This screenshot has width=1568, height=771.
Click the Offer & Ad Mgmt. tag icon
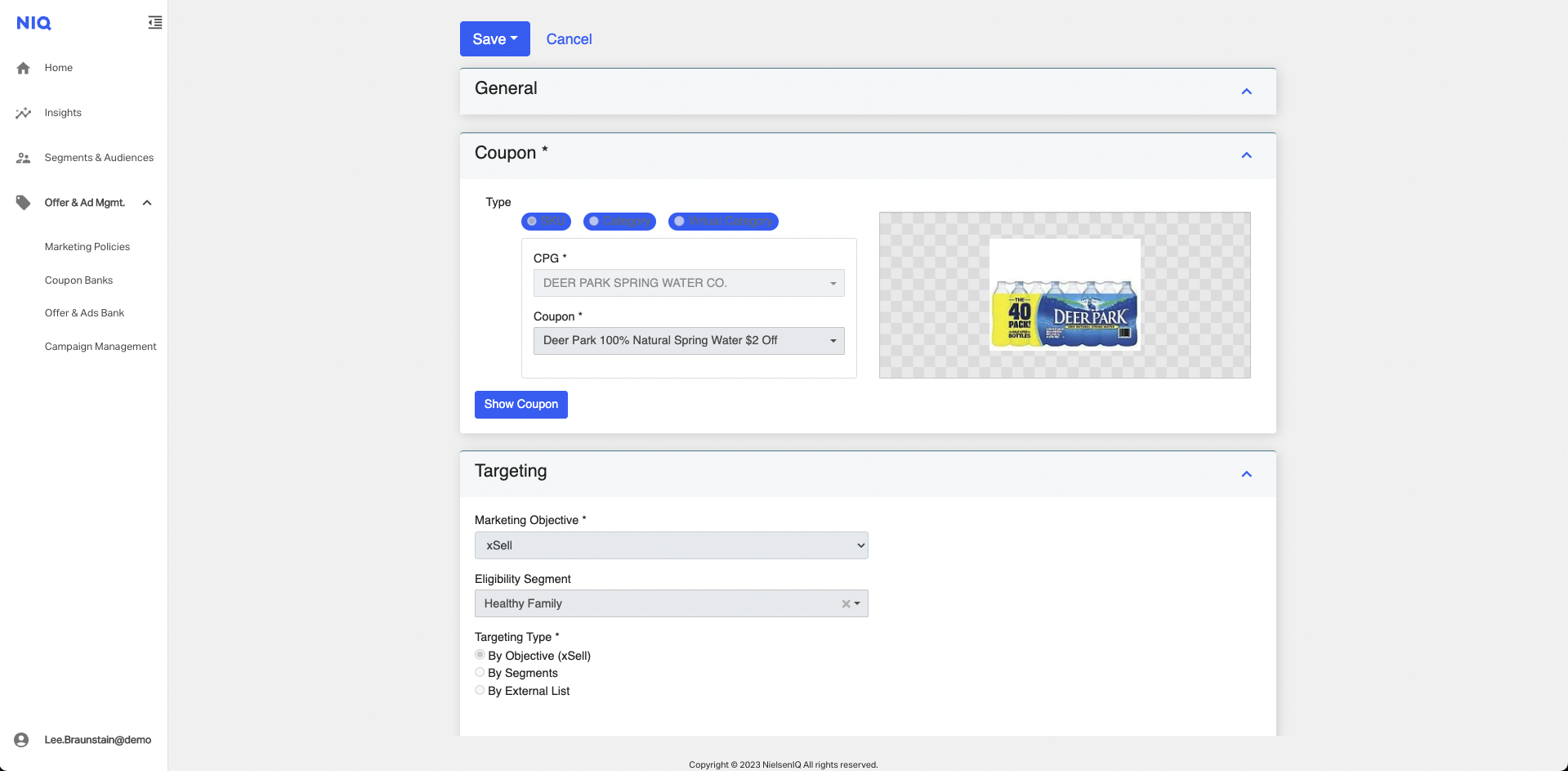point(24,203)
